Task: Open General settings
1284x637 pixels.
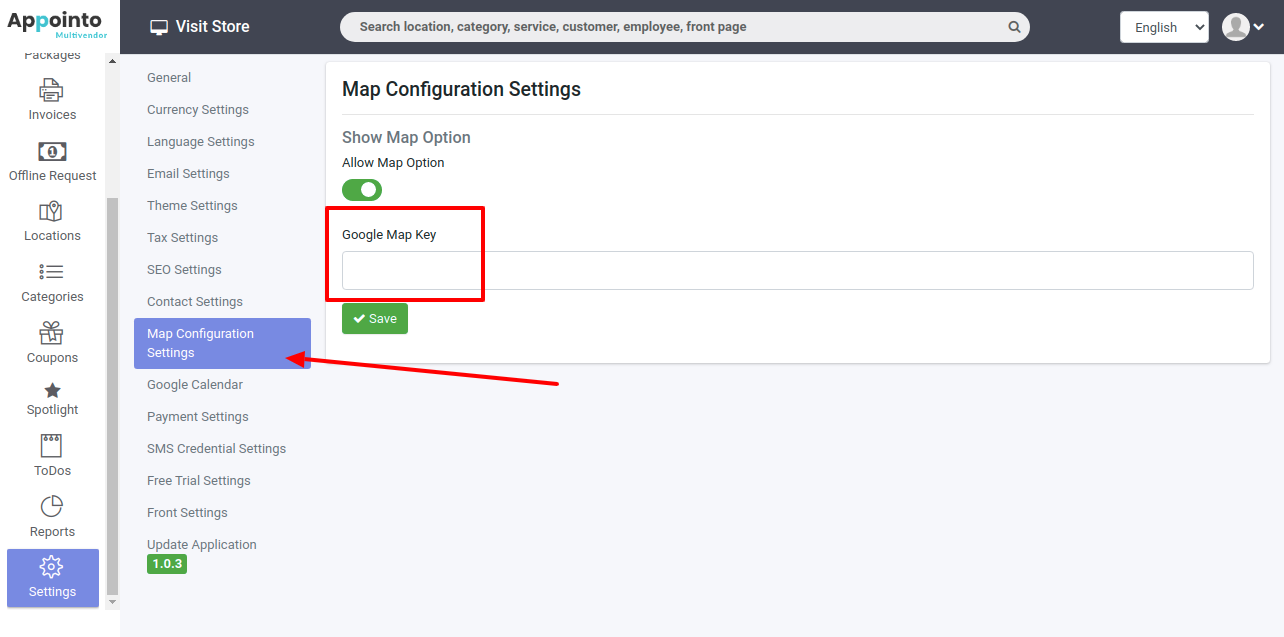Action: point(169,78)
